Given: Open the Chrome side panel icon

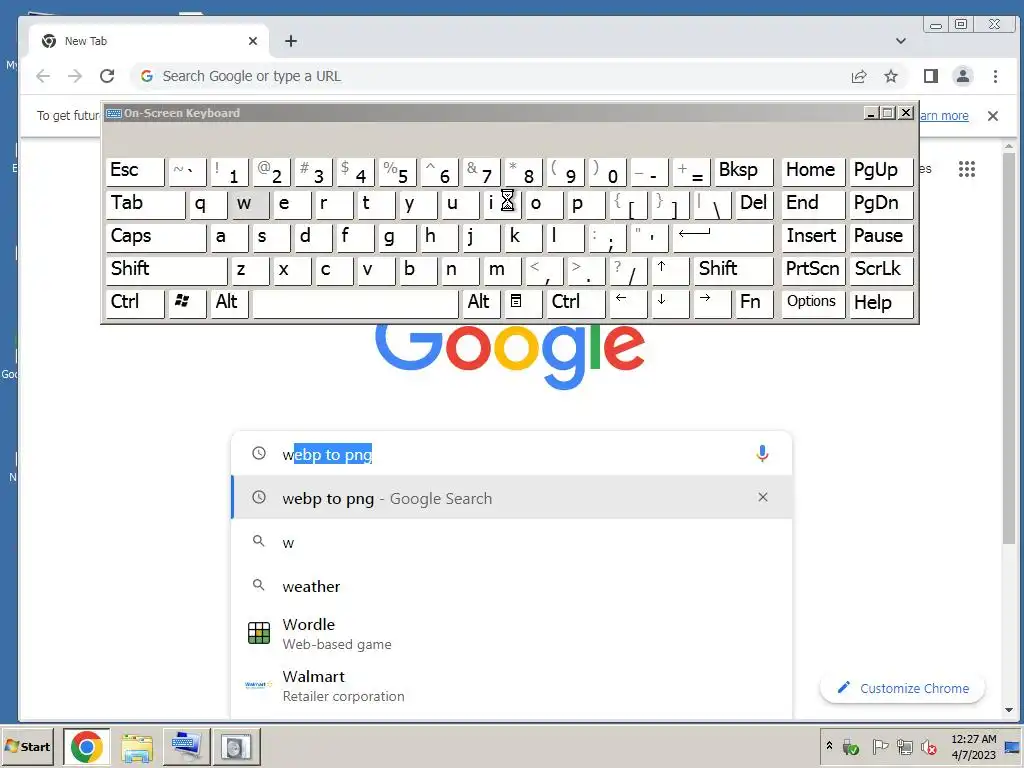Looking at the screenshot, I should [x=931, y=76].
